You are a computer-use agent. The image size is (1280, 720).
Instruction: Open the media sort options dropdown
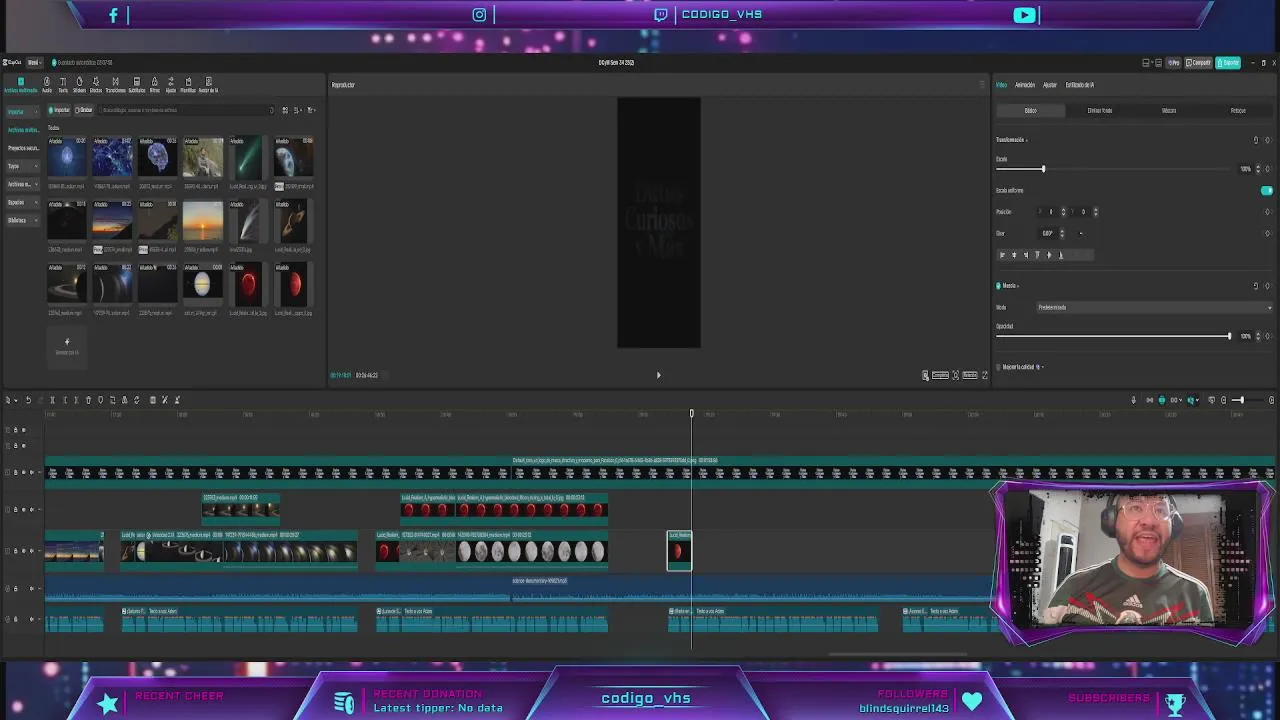pos(298,110)
